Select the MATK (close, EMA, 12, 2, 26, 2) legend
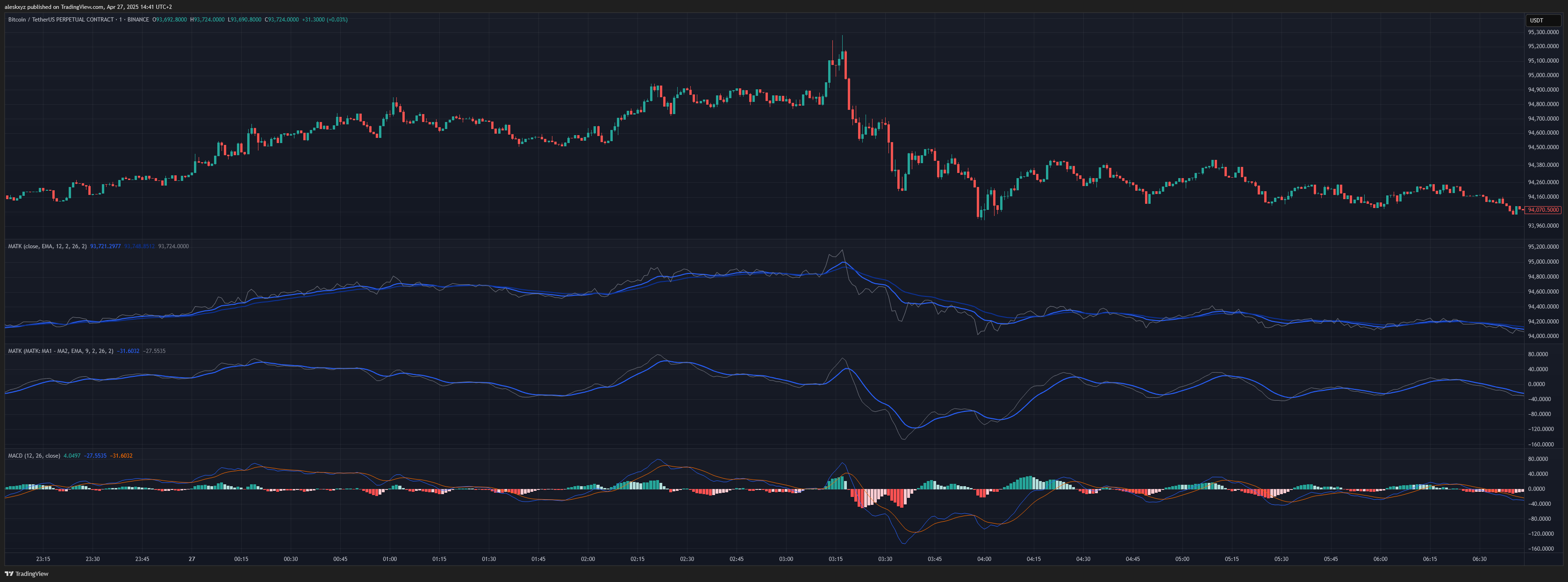 pos(48,246)
